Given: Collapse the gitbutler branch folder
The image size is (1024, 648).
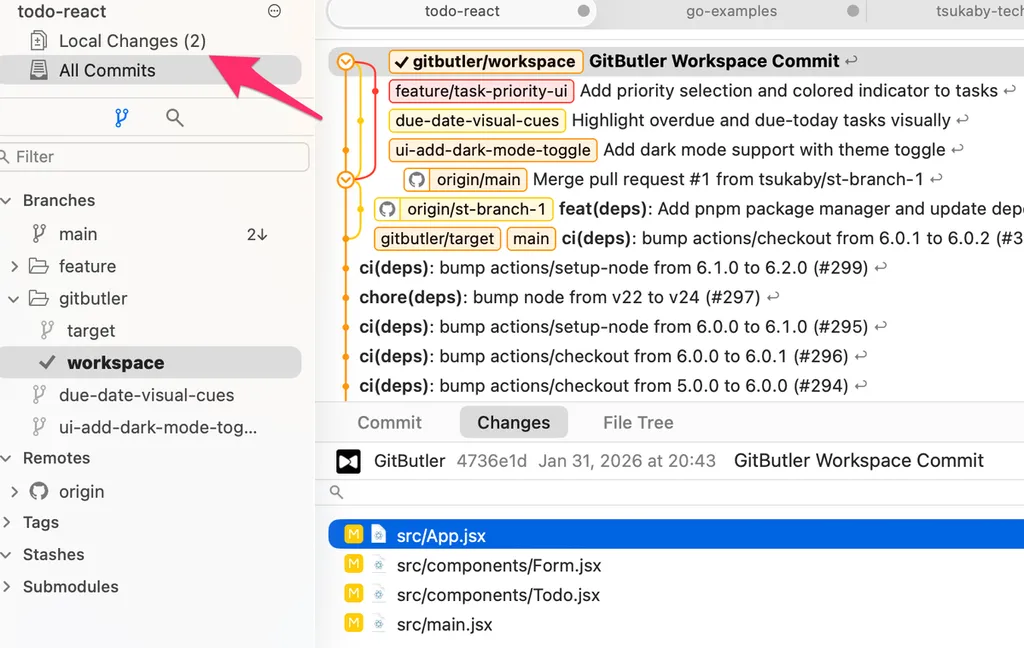Looking at the screenshot, I should point(14,299).
